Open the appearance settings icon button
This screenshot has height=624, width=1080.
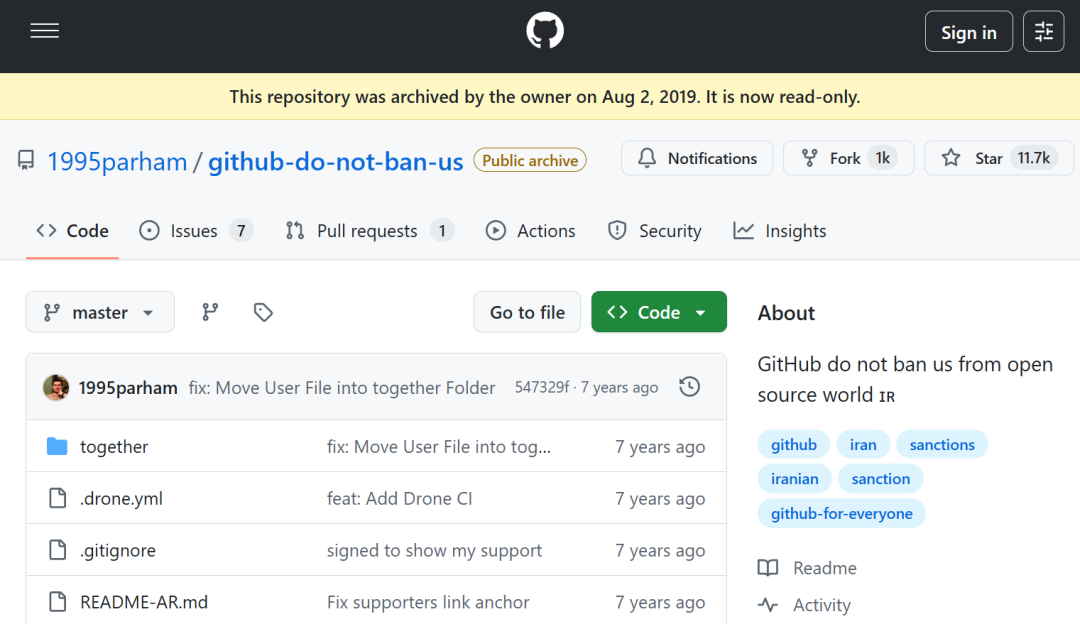(x=1044, y=32)
